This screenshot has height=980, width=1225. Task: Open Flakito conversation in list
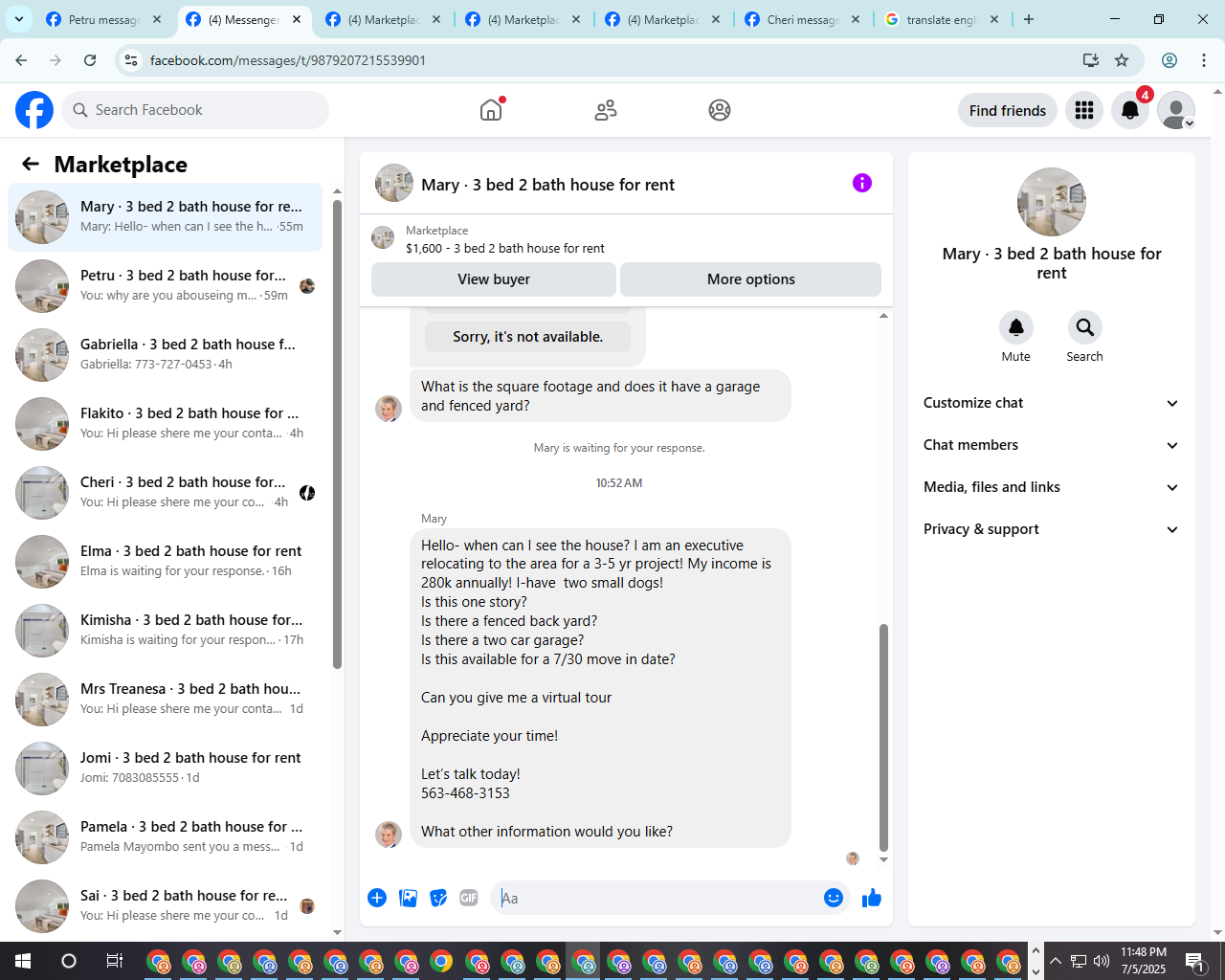pyautogui.click(x=165, y=424)
